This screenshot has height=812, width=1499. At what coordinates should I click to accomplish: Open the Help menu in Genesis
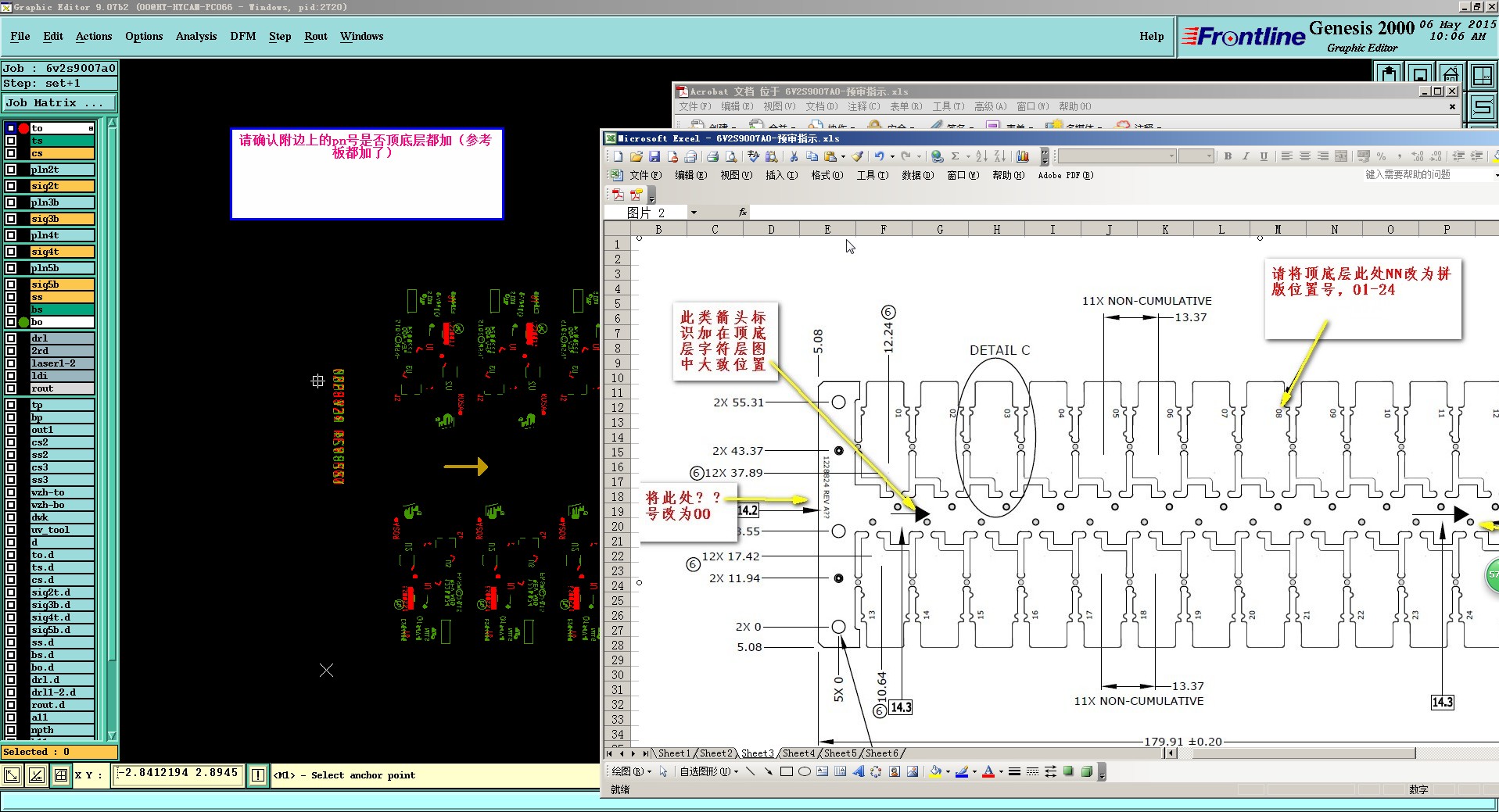pos(1151,37)
